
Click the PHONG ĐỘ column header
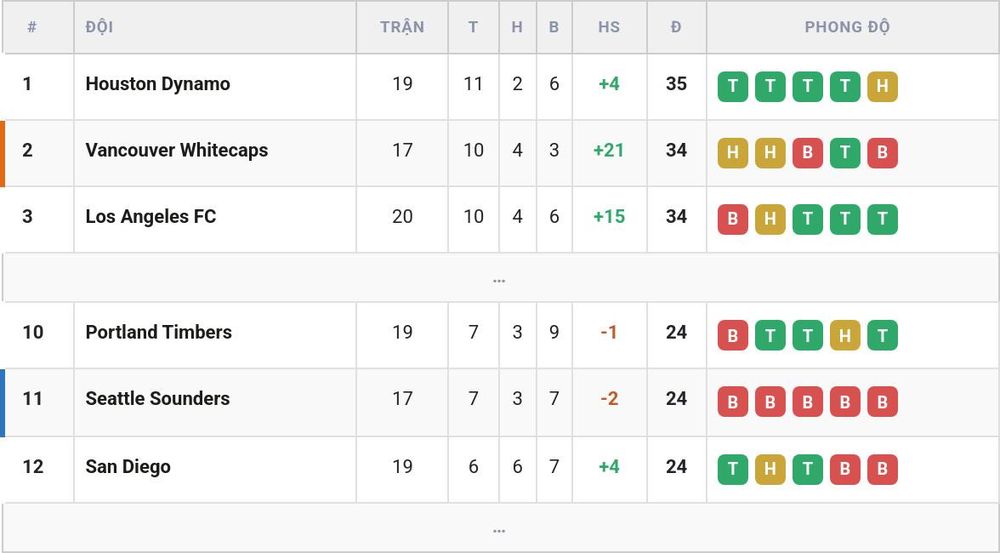pyautogui.click(x=847, y=27)
